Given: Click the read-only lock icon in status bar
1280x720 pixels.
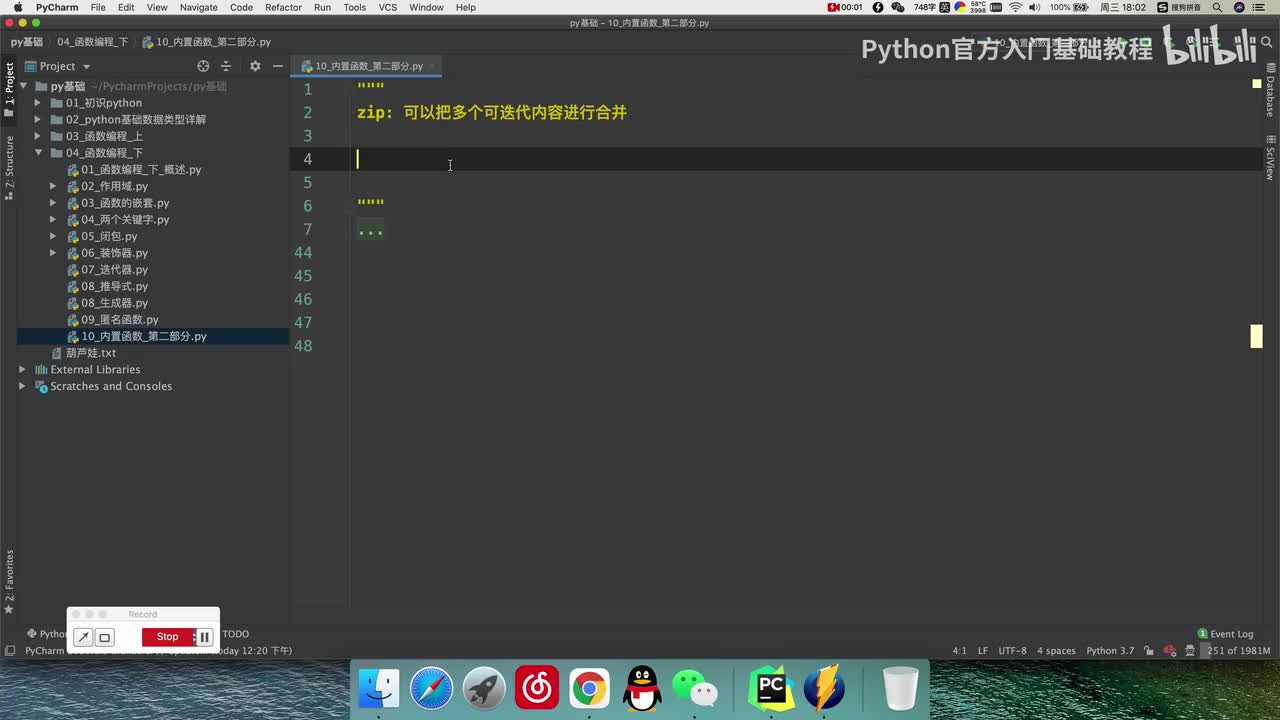Looking at the screenshot, I should (x=1149, y=651).
